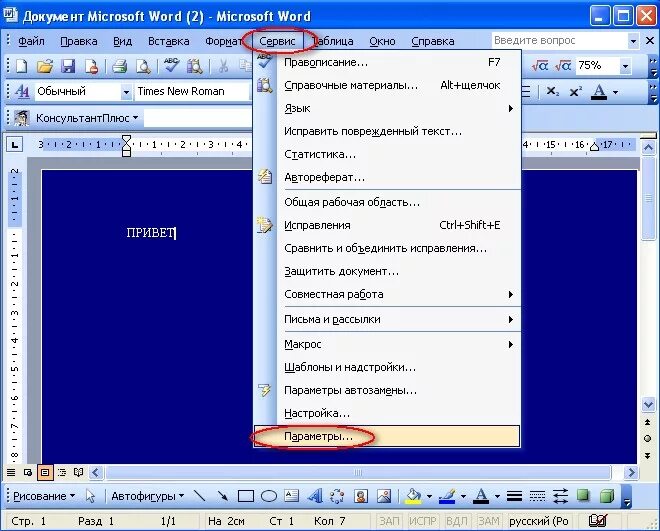Select the Oval drawing tool
This screenshot has height=531, width=660.
pyautogui.click(x=269, y=496)
